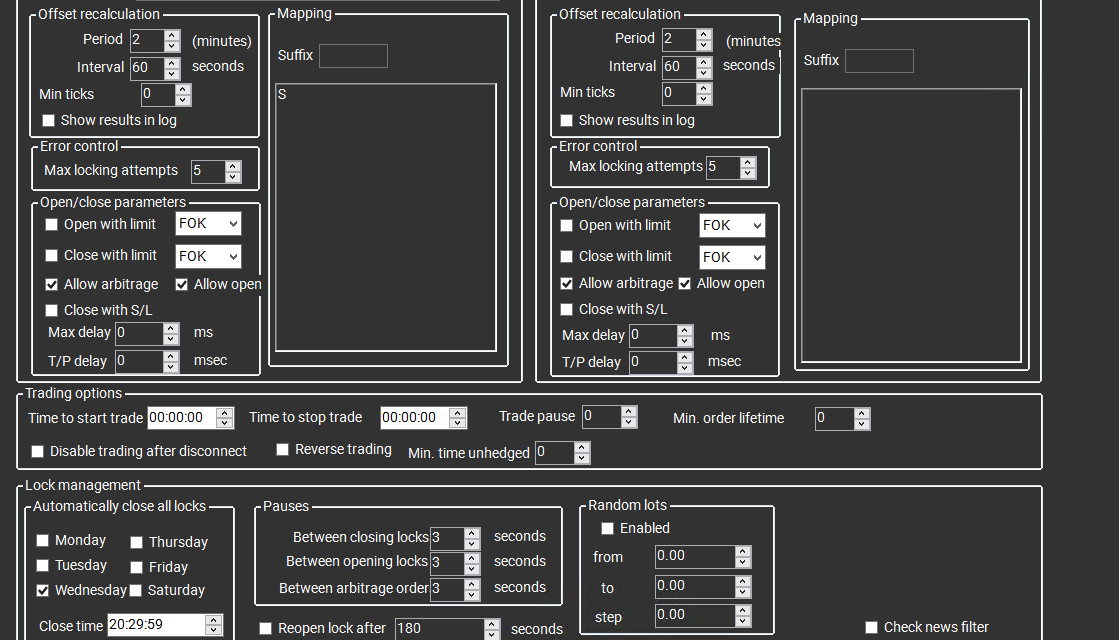Click up arrow on Close time field
This screenshot has width=1119, height=640.
213,620
